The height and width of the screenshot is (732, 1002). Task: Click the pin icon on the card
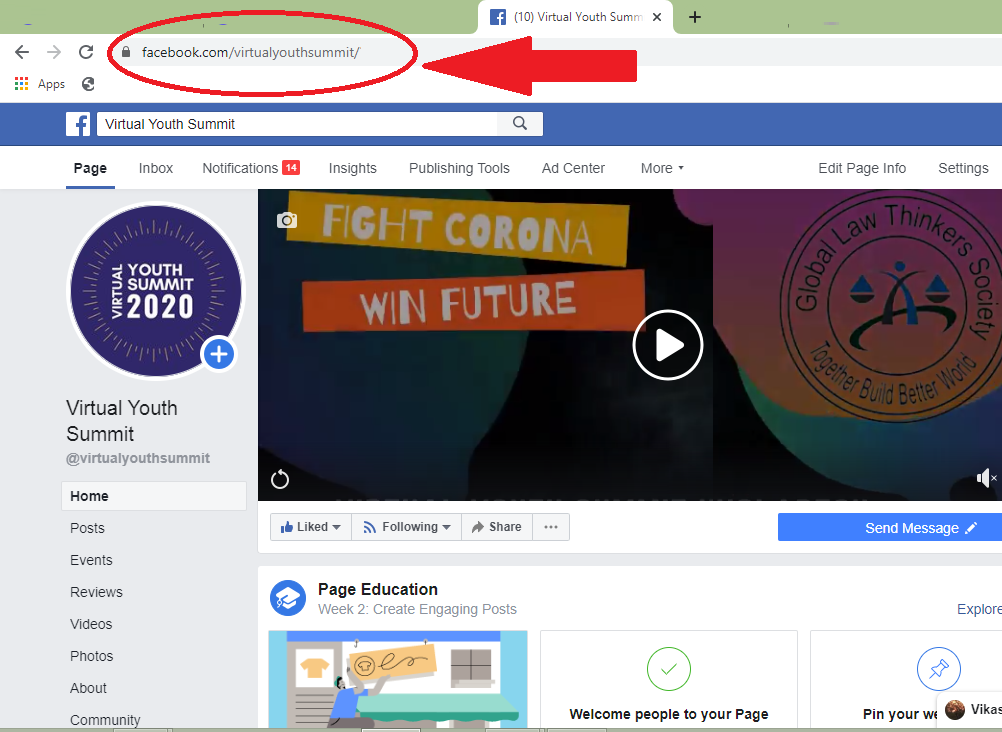tap(939, 669)
